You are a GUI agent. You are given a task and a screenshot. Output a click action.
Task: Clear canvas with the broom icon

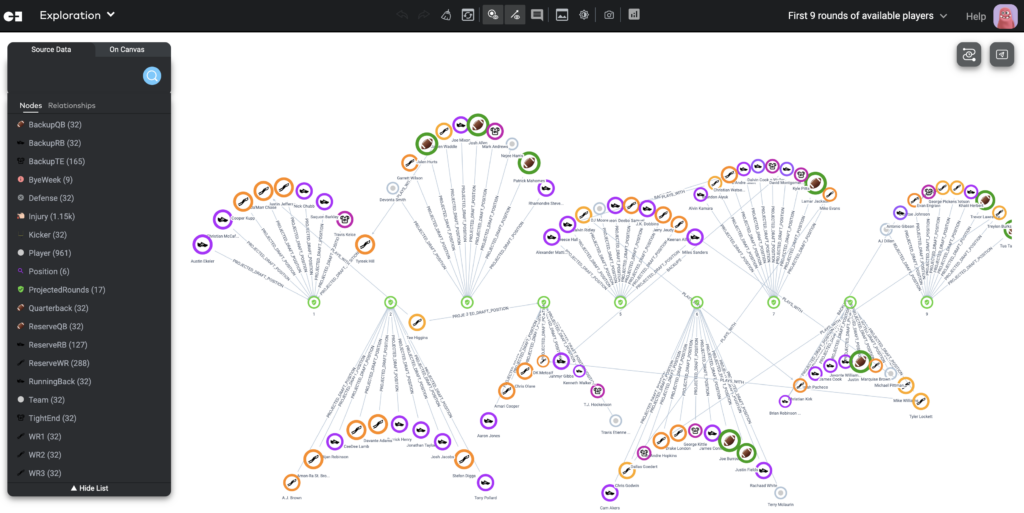[x=445, y=15]
